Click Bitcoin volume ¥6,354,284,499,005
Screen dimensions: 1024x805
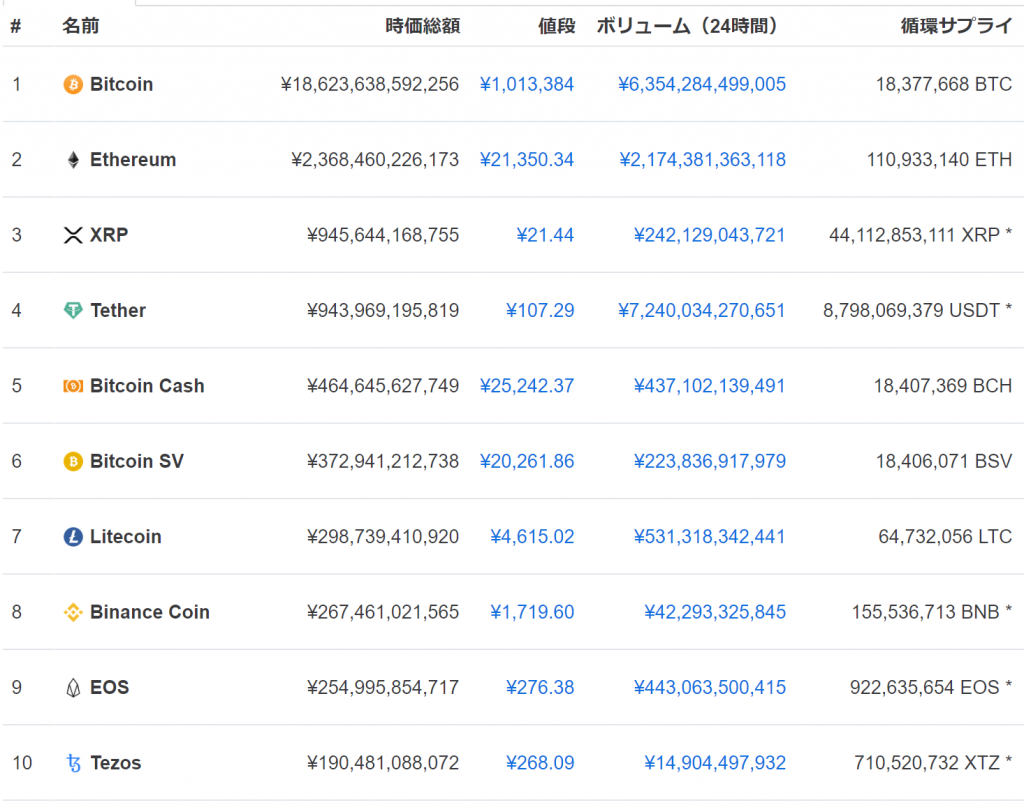(702, 84)
